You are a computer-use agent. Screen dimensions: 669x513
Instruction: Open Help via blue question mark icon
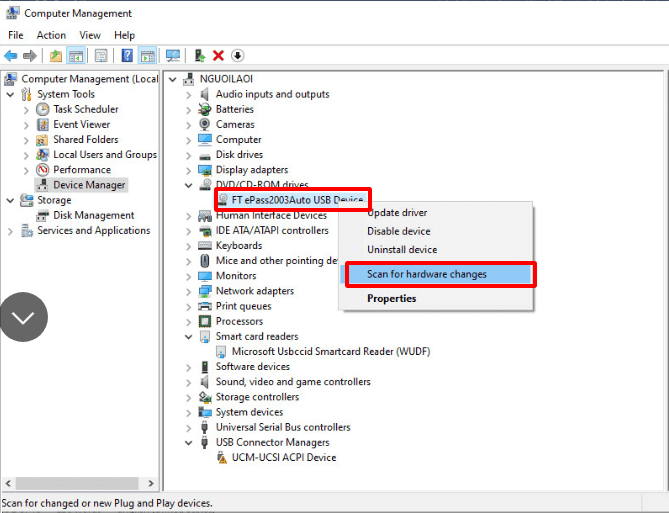click(x=127, y=55)
